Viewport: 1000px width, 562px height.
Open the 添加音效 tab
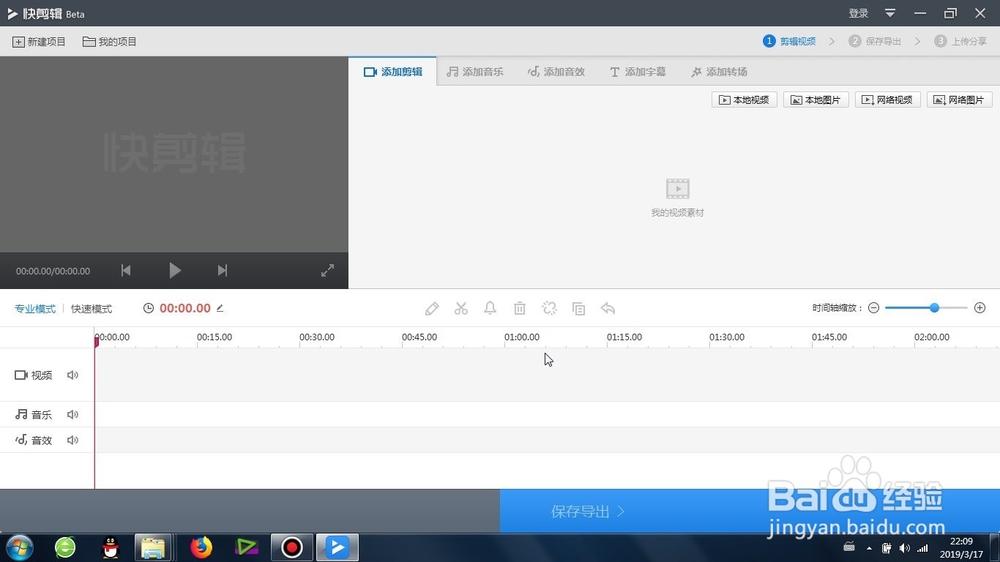(x=556, y=71)
